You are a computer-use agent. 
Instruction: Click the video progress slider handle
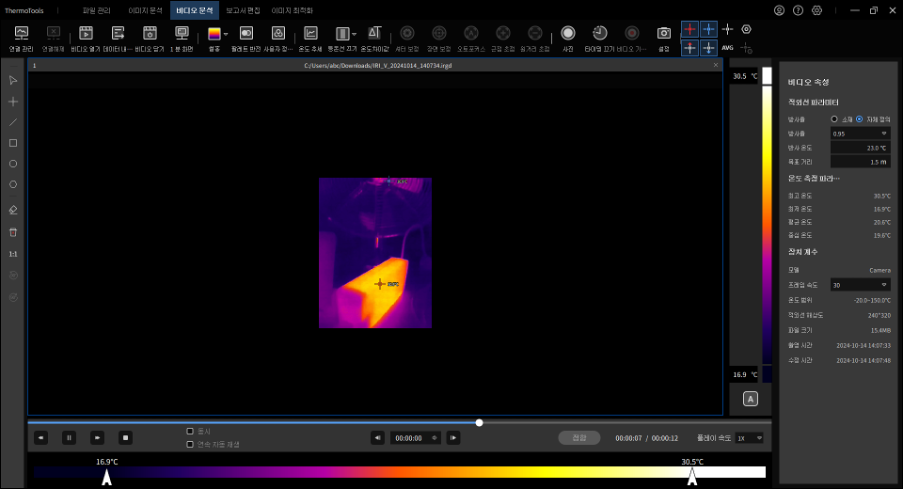479,422
